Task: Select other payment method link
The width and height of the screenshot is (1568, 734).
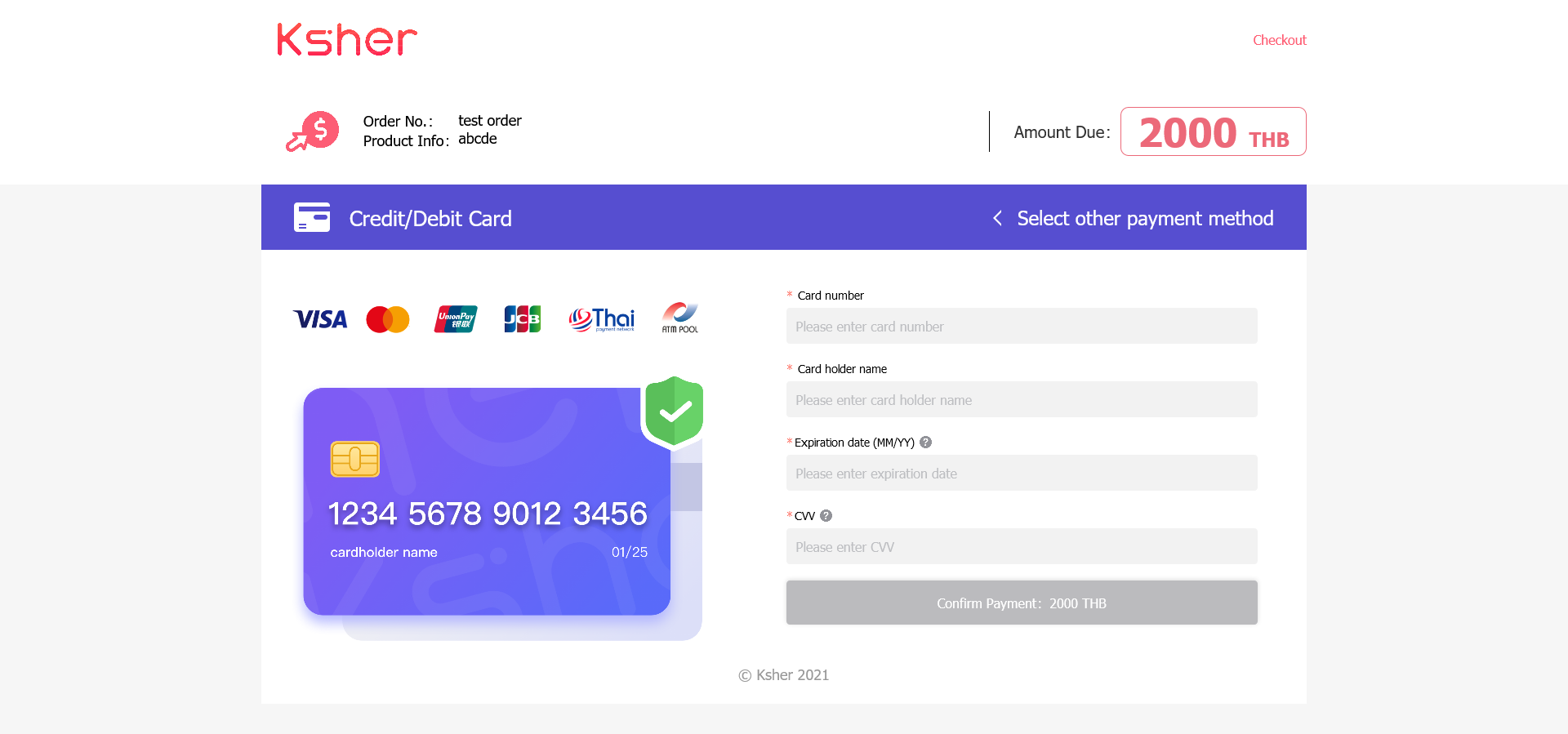Action: coord(1145,218)
